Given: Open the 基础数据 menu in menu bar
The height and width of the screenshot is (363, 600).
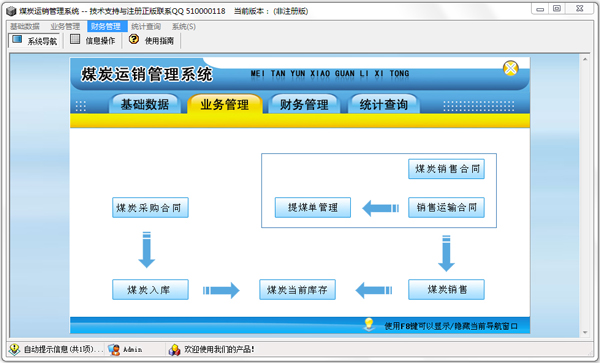Looking at the screenshot, I should [25, 26].
